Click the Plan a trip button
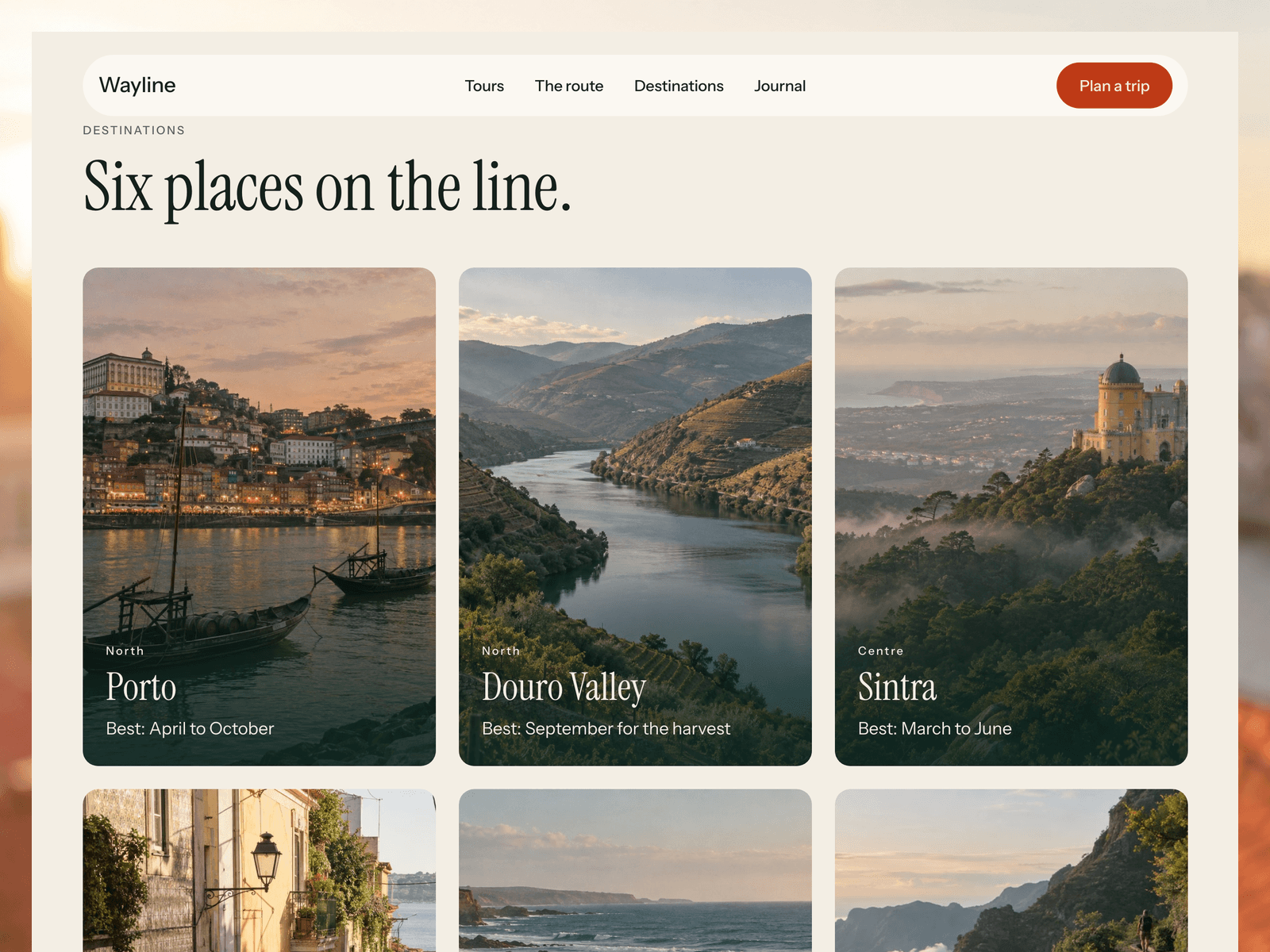The image size is (1270, 952). click(1114, 86)
